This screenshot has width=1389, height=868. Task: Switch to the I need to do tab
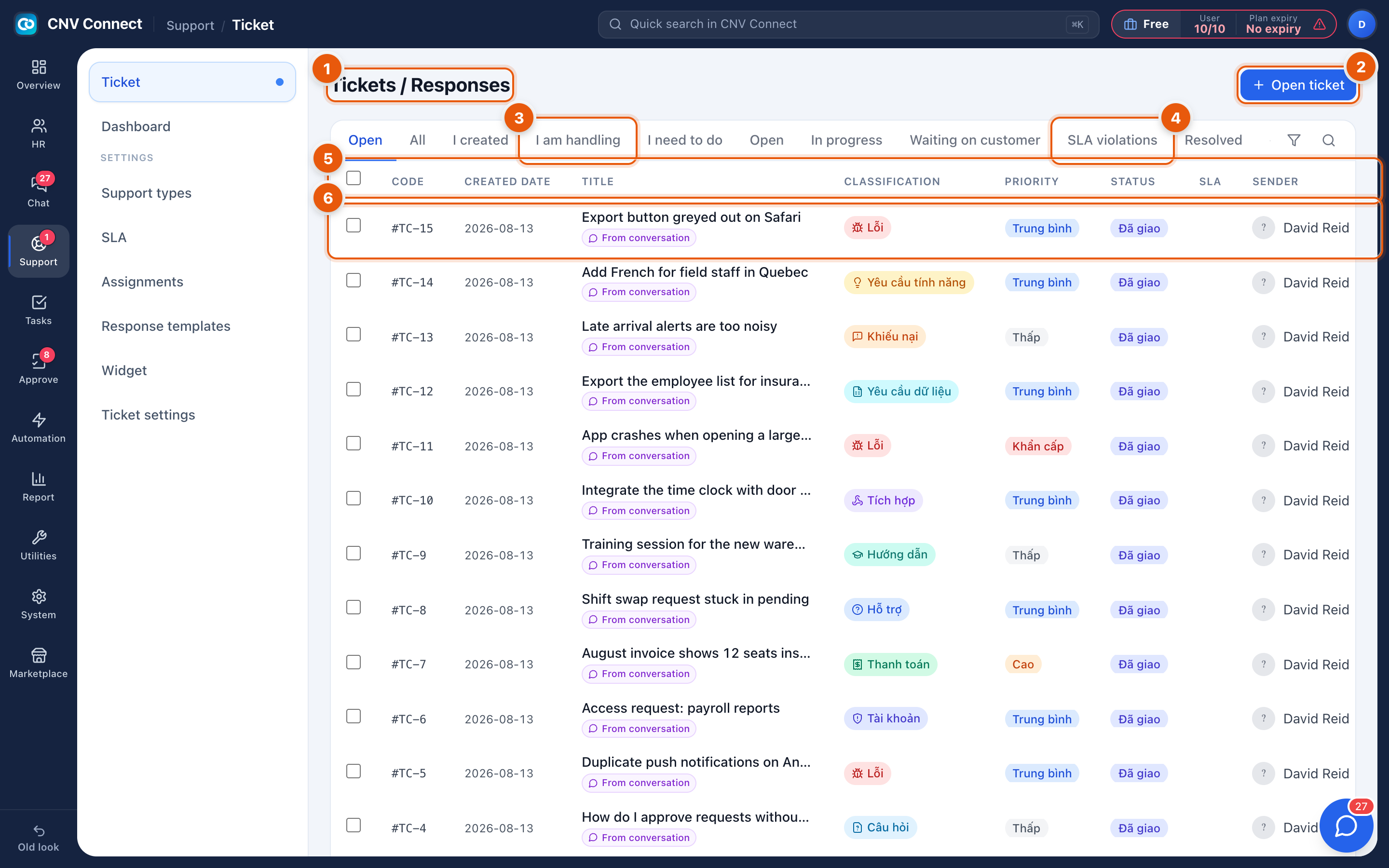684,140
